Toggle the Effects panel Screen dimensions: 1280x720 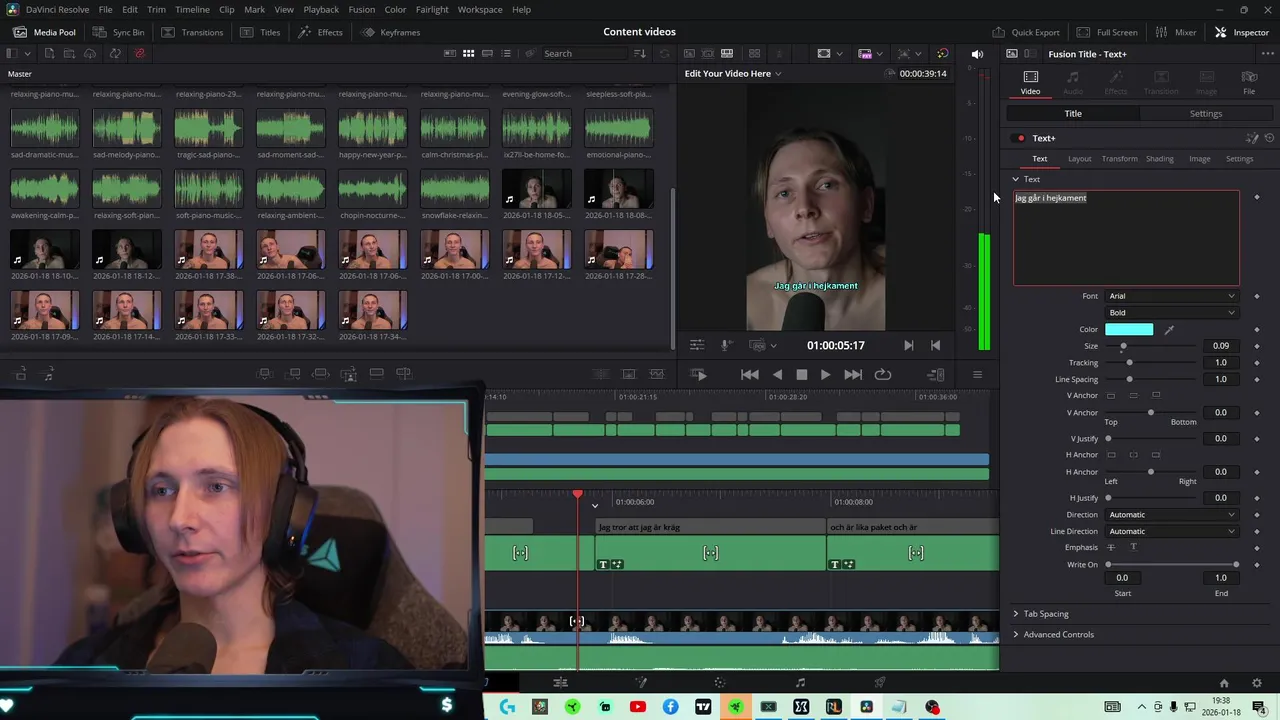[320, 32]
